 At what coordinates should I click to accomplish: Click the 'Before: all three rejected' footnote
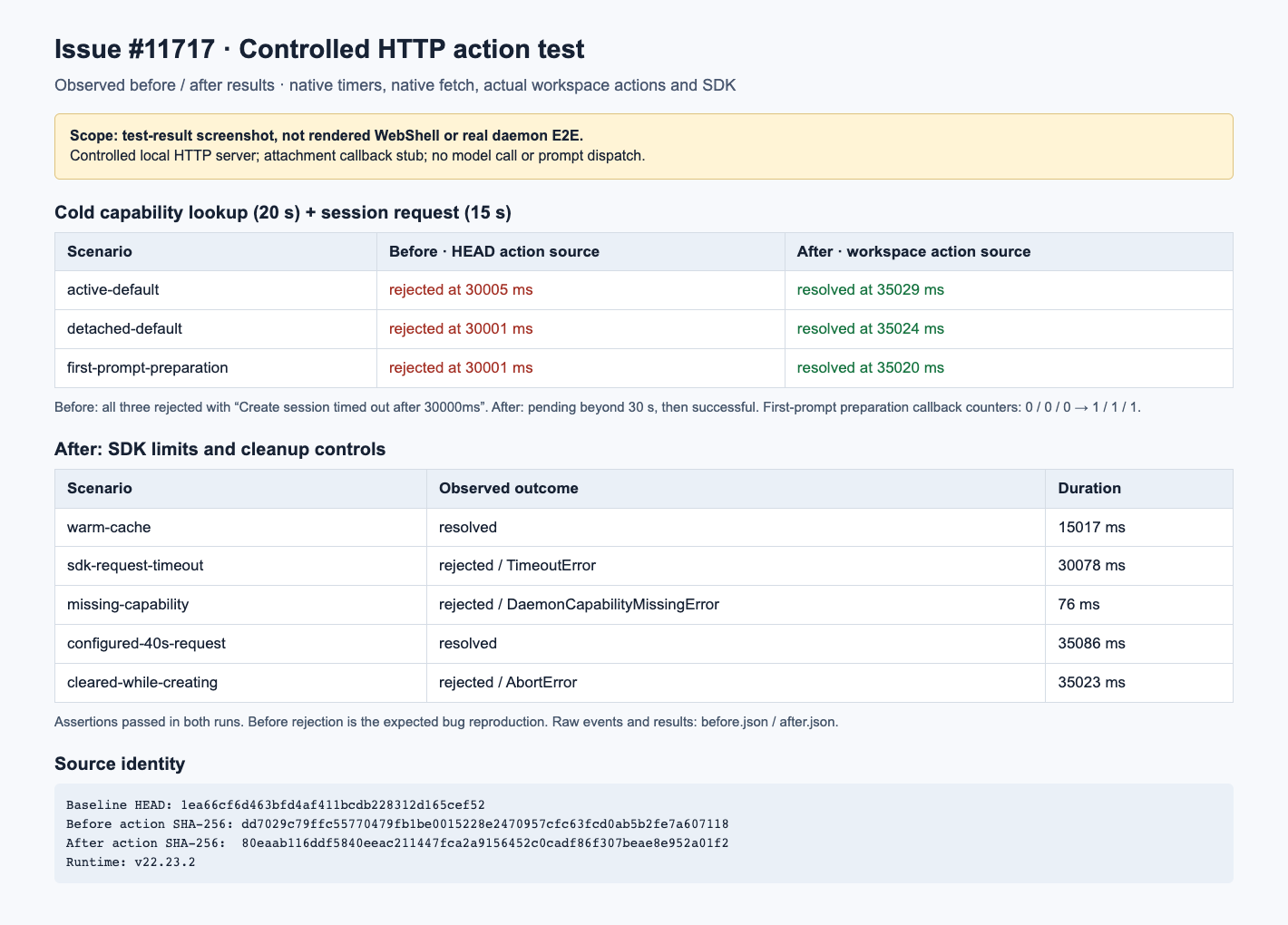click(598, 407)
